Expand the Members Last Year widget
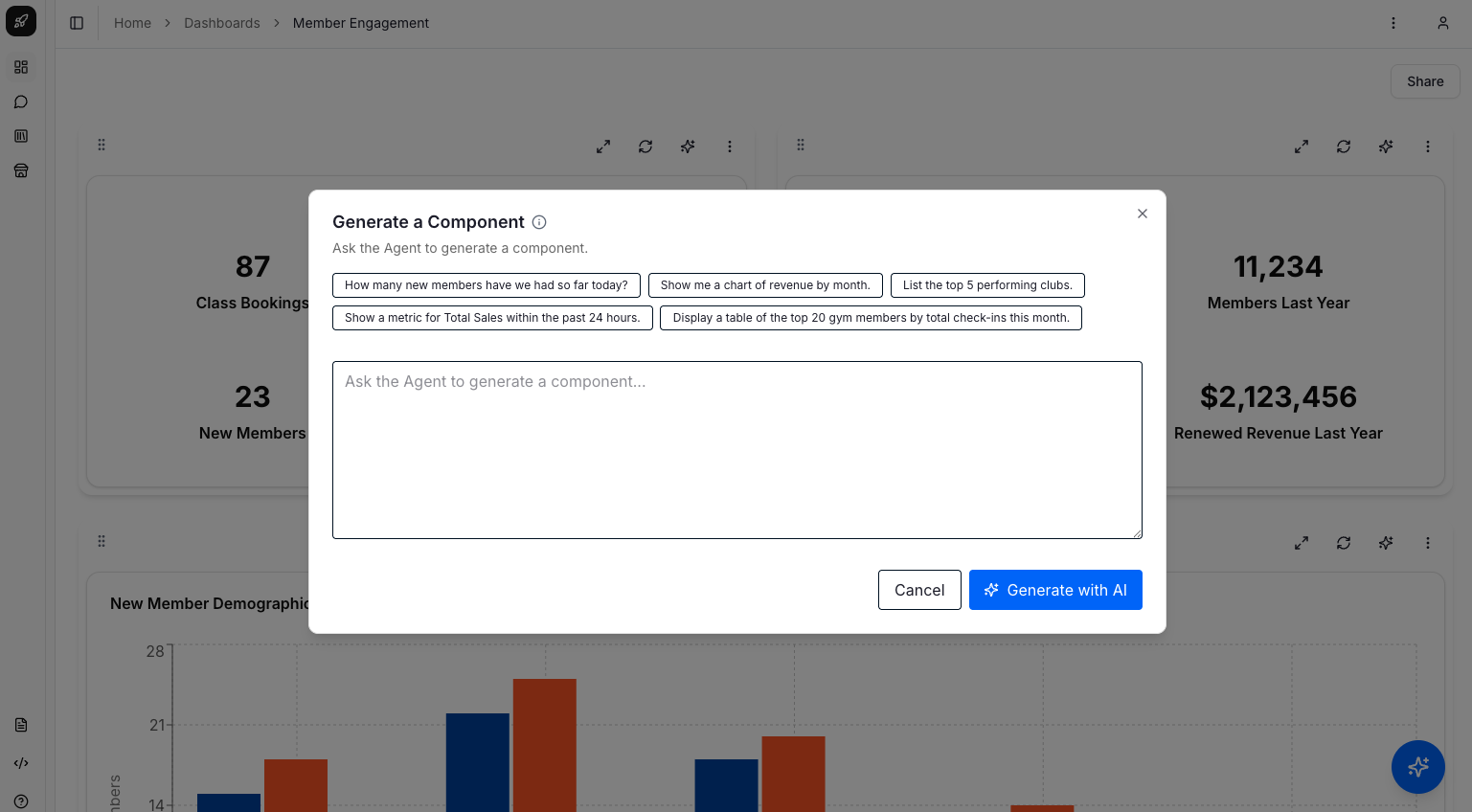The image size is (1472, 812). [x=1301, y=147]
